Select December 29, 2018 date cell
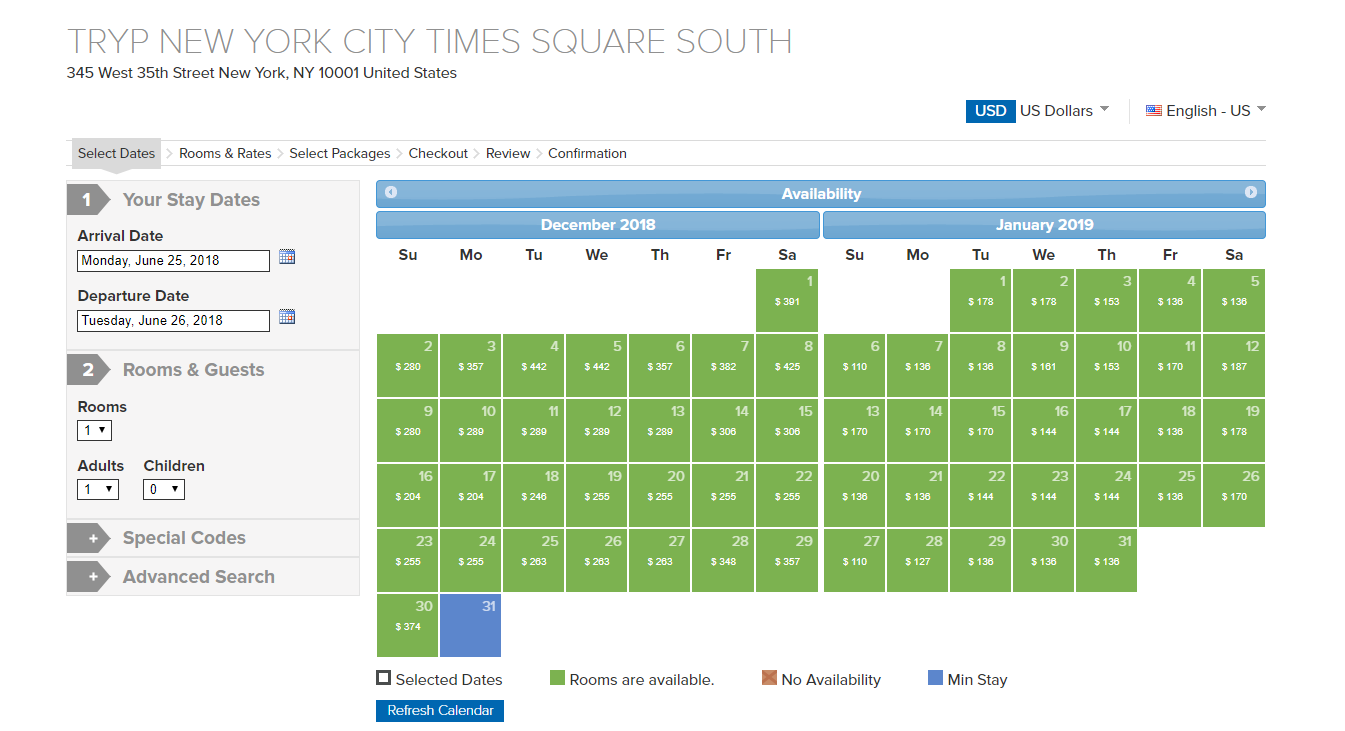 coord(787,560)
